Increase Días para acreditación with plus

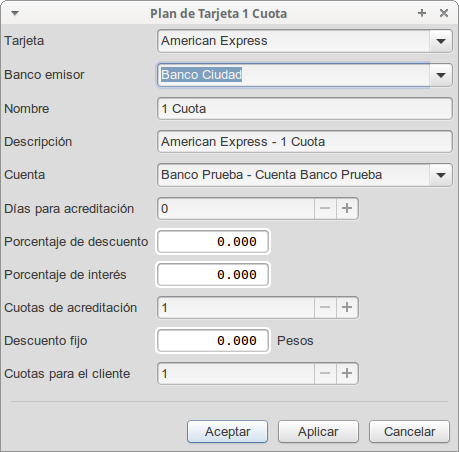[347, 209]
